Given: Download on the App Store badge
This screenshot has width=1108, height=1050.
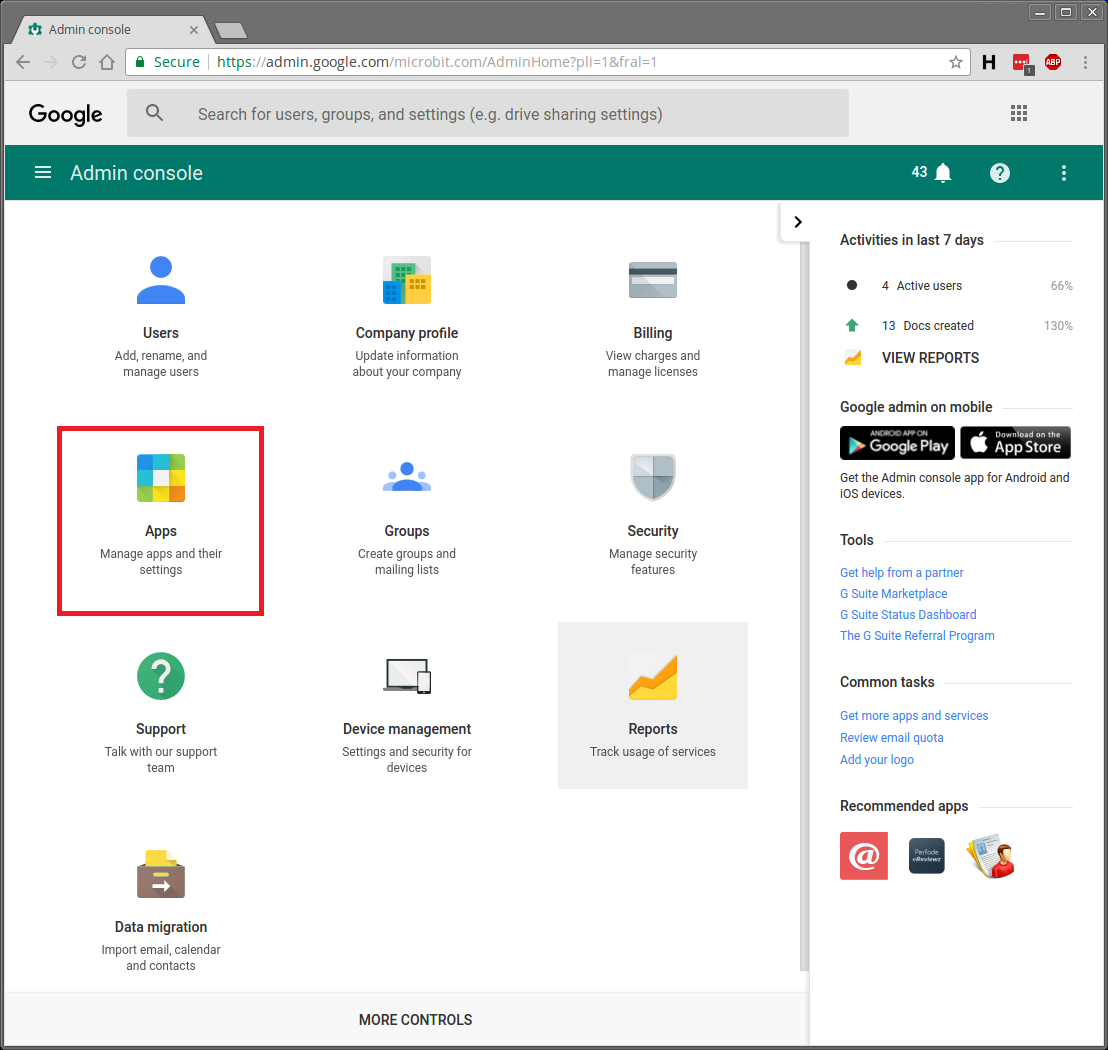Looking at the screenshot, I should [x=1015, y=443].
